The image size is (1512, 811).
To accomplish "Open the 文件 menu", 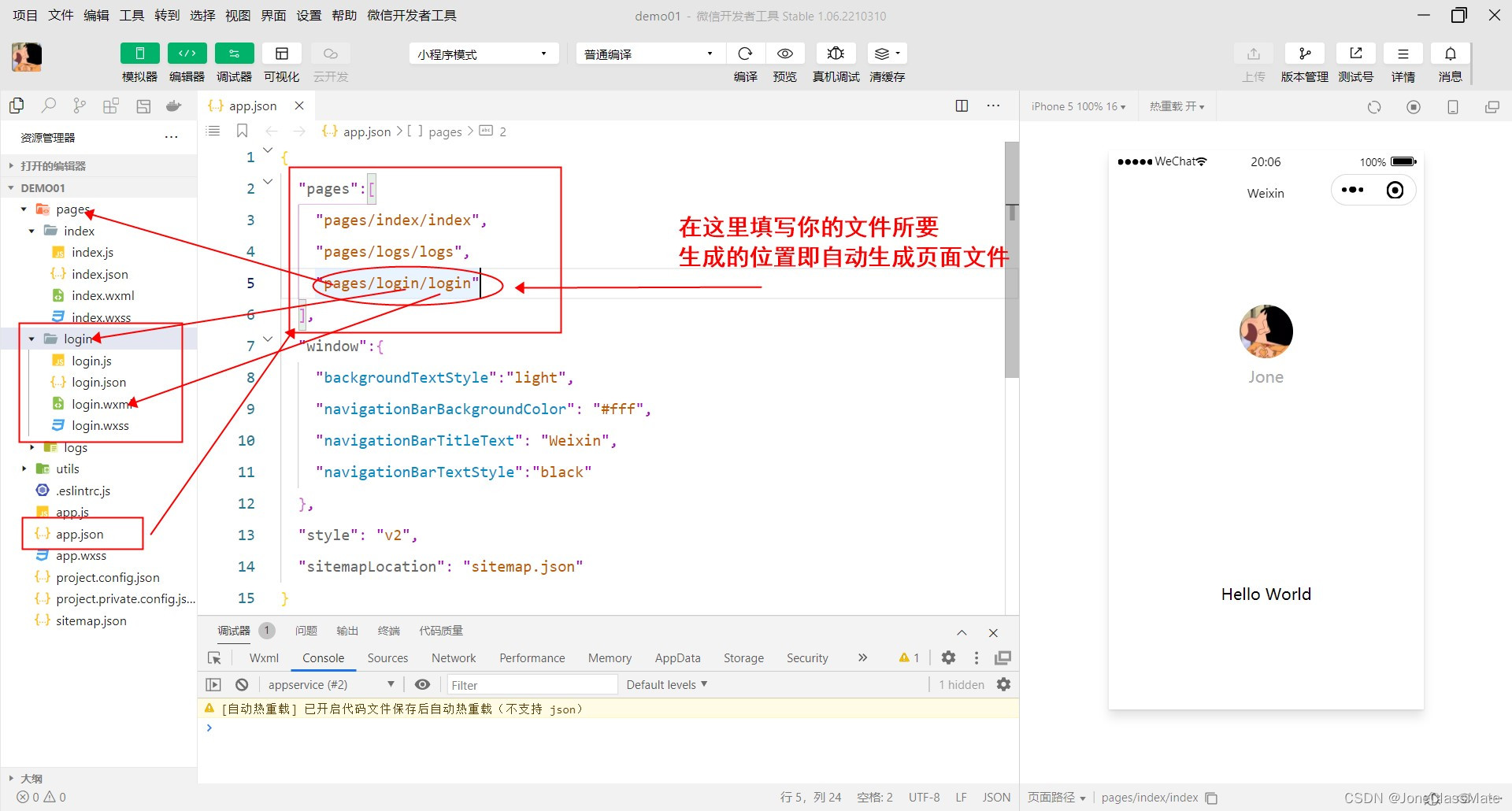I will [61, 15].
